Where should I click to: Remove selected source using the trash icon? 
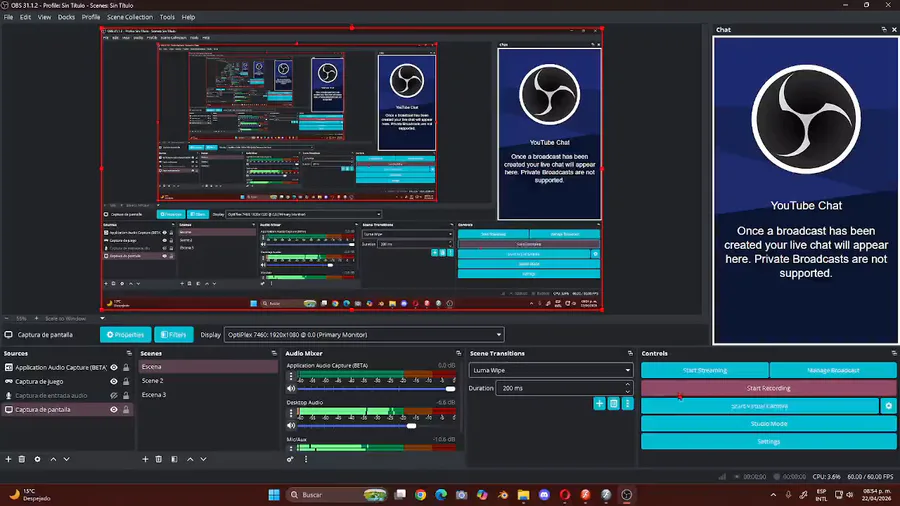(22, 459)
